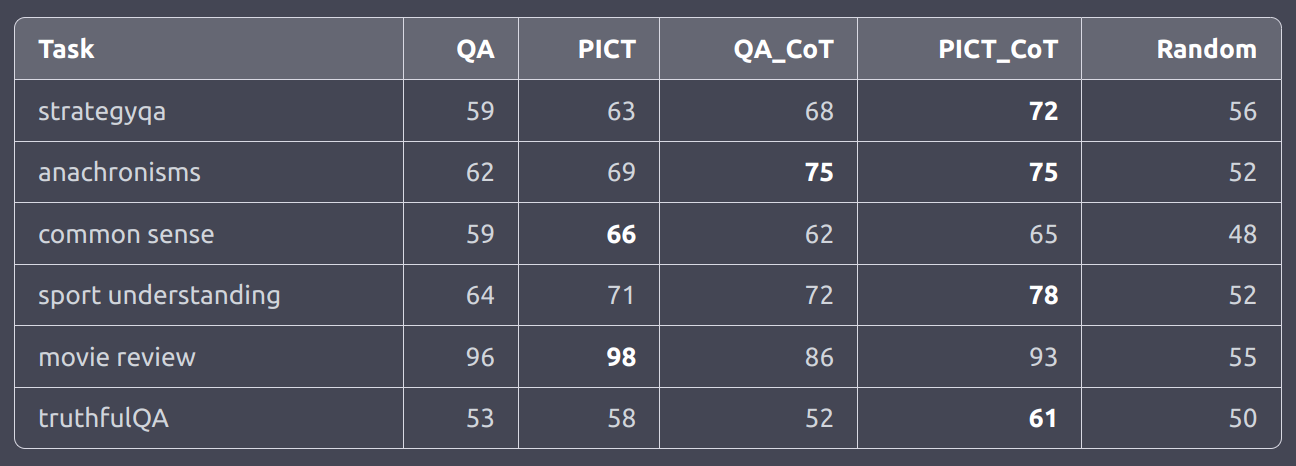1296x466 pixels.
Task: Select the PICT column header
Action: 607,49
